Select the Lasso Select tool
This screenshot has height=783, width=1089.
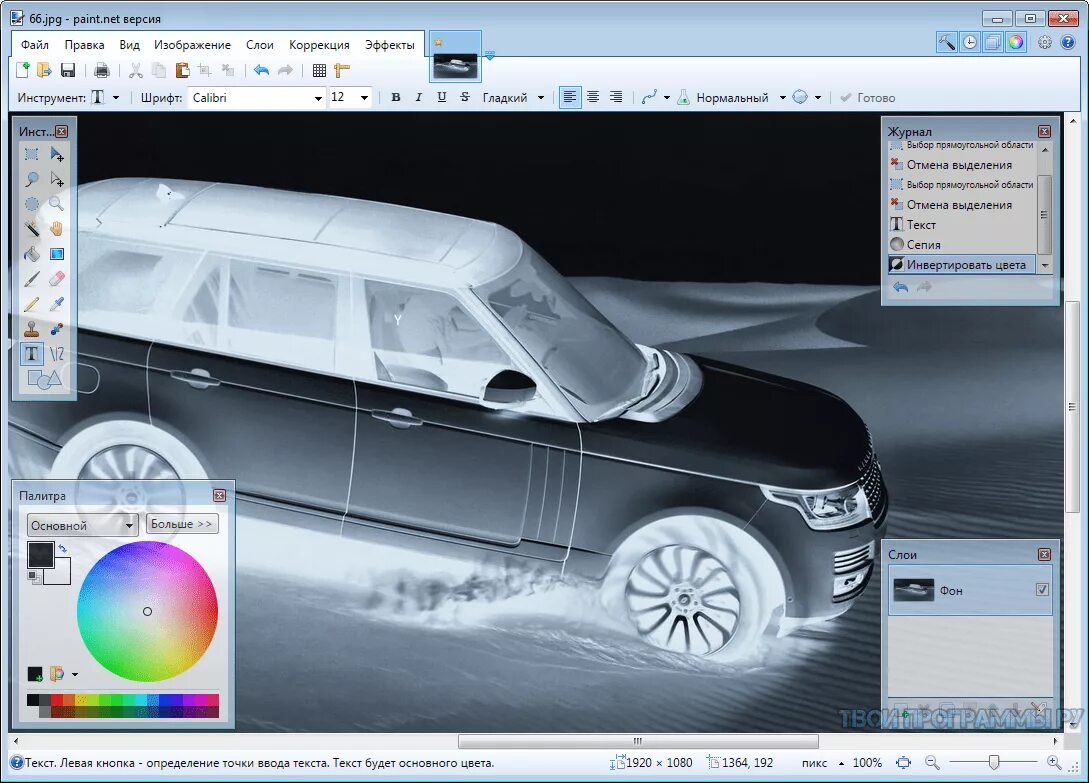coord(31,179)
